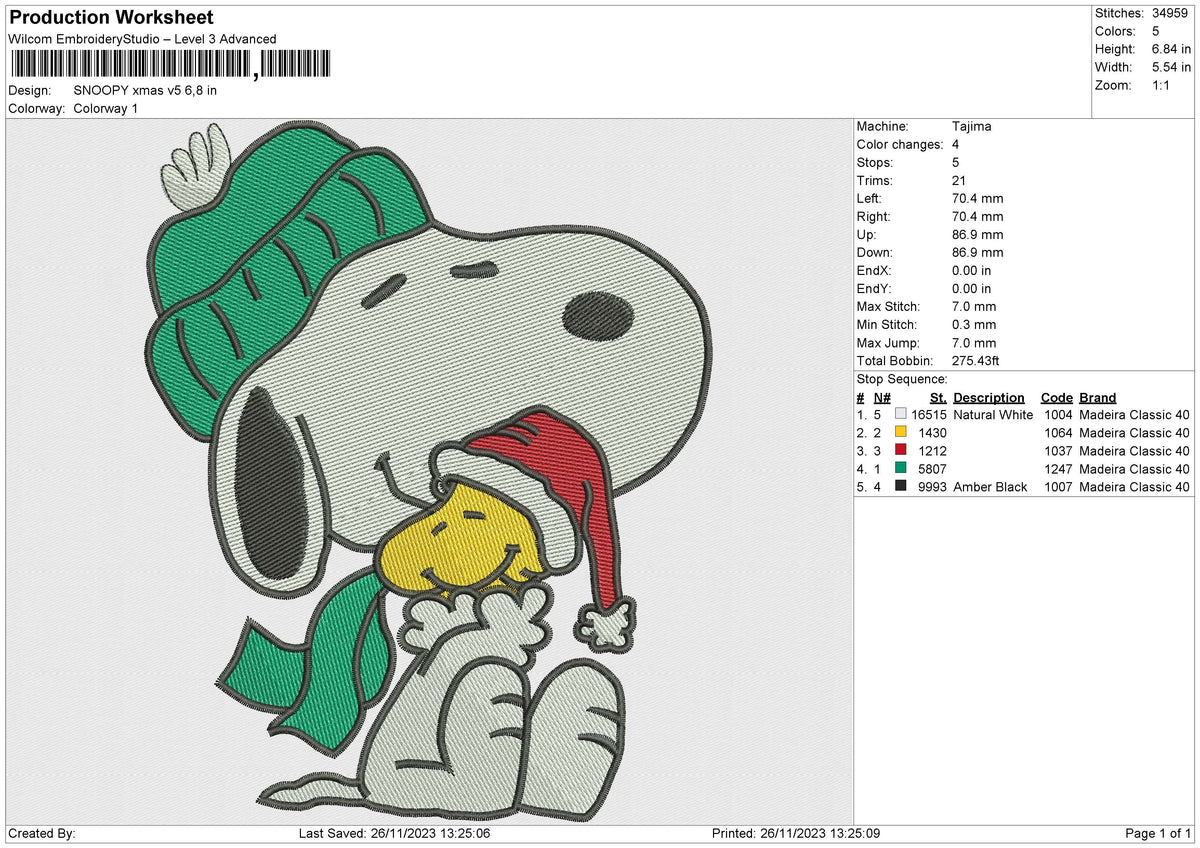
Task: Click 'Madeira Classic 40' brand in row 1004
Action: pyautogui.click(x=1134, y=415)
